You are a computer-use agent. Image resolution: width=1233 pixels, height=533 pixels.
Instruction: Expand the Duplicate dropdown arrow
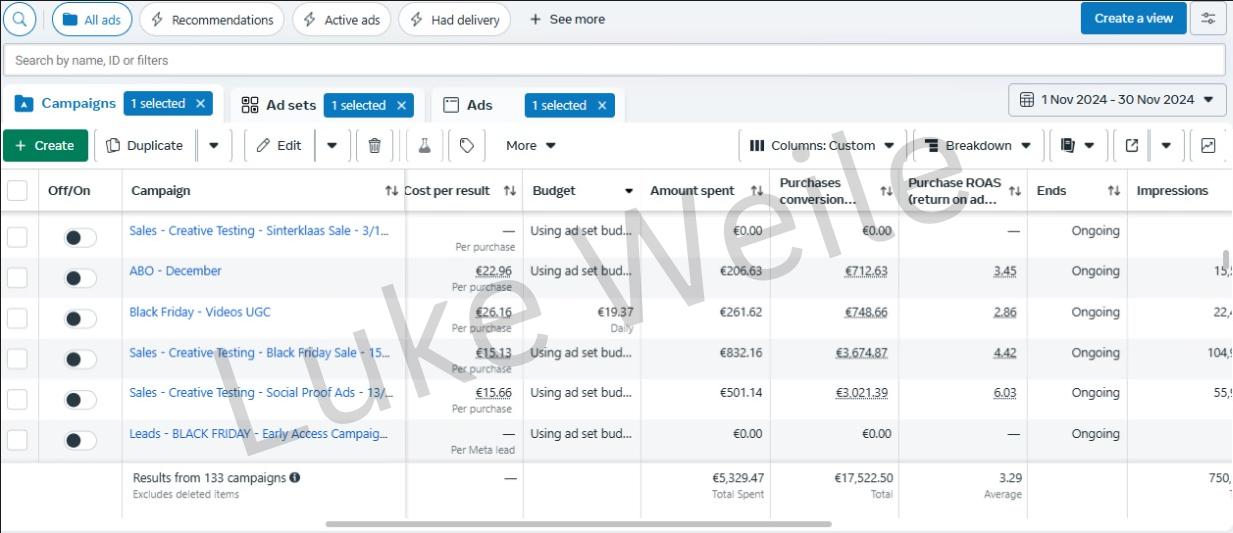click(214, 145)
